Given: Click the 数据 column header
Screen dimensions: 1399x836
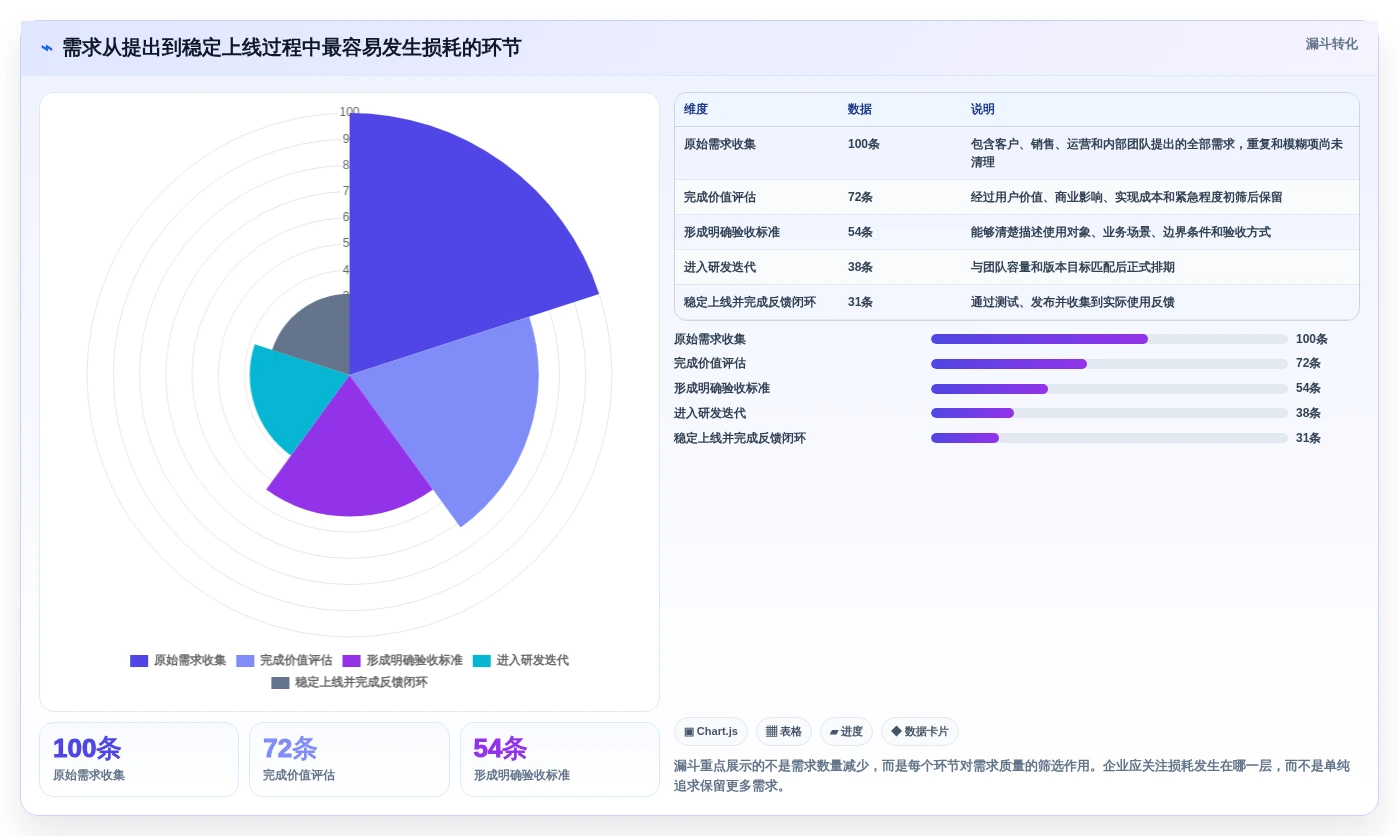Looking at the screenshot, I should click(x=859, y=109).
